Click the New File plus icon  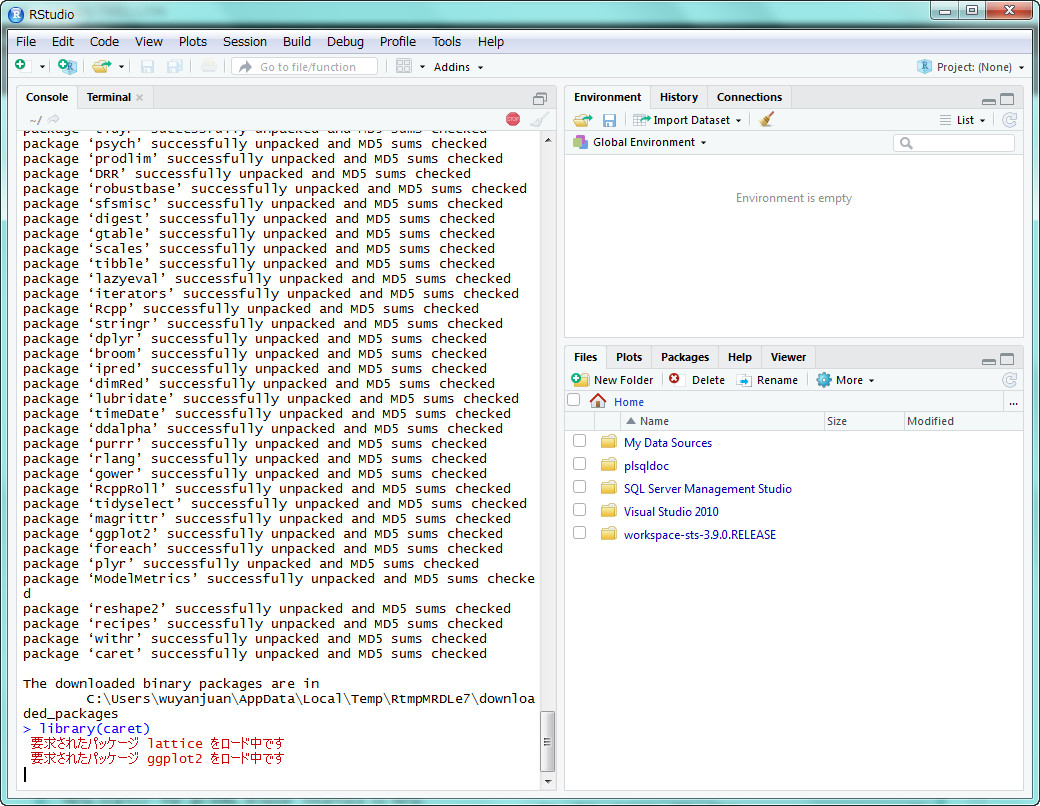[x=21, y=65]
